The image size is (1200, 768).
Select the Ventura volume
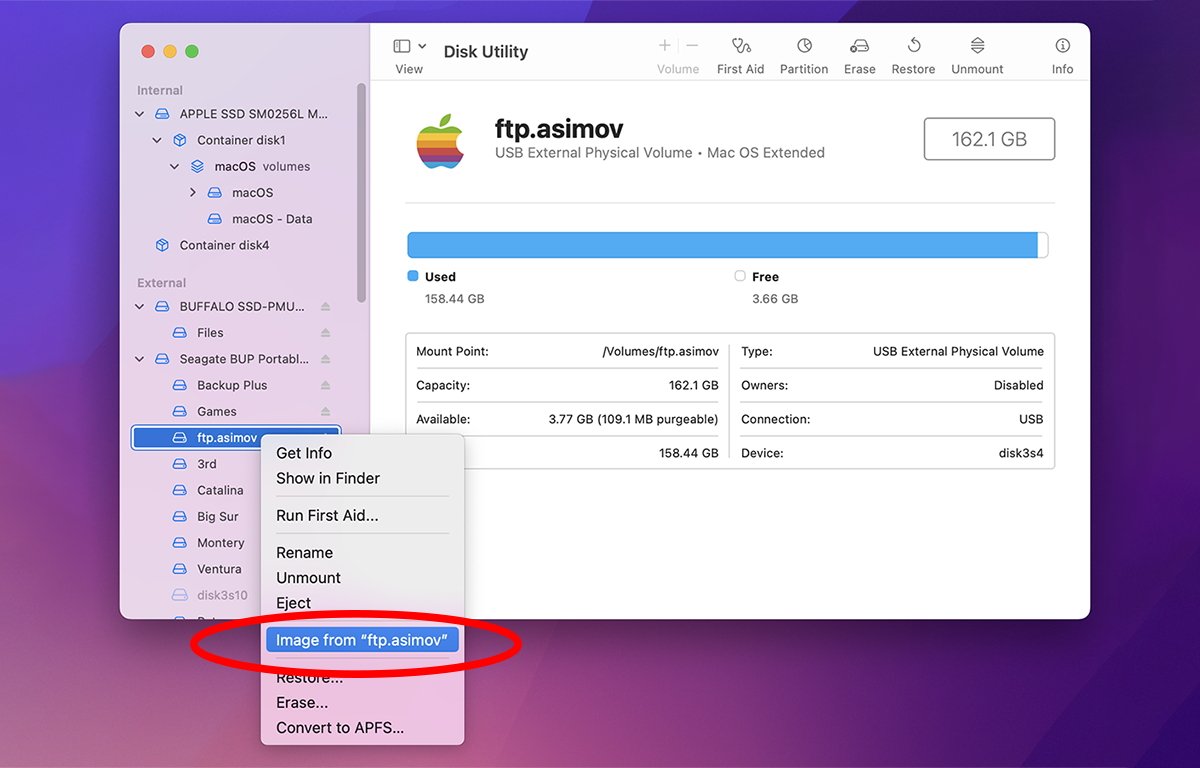pos(219,569)
